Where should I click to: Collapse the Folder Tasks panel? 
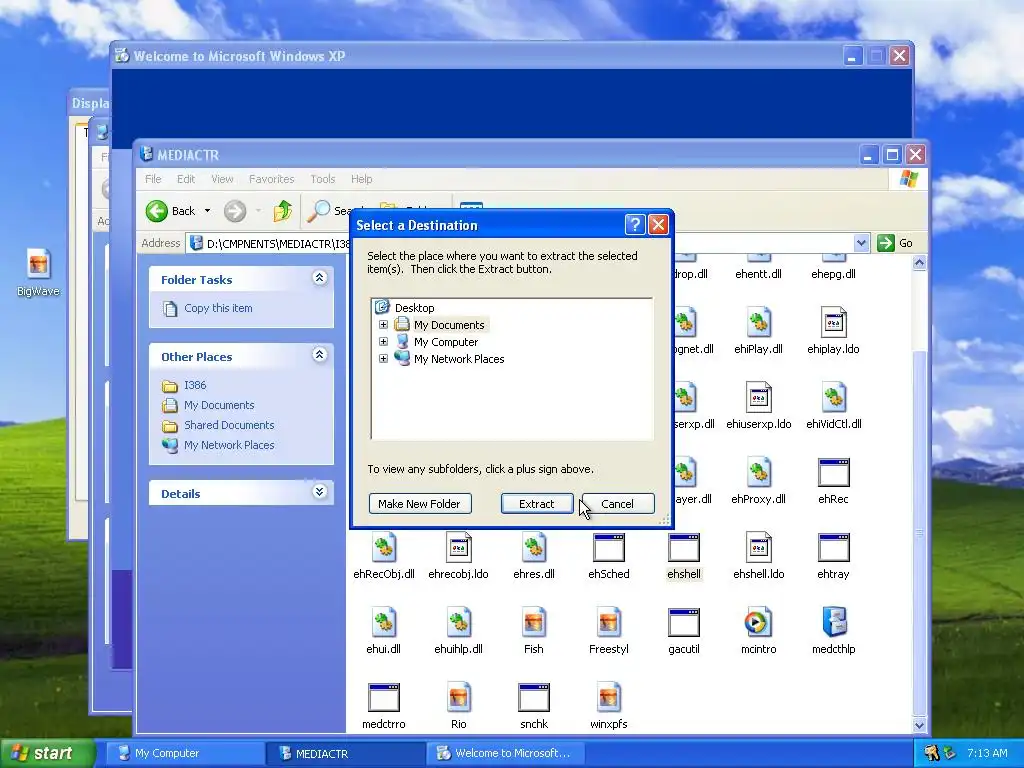[319, 278]
